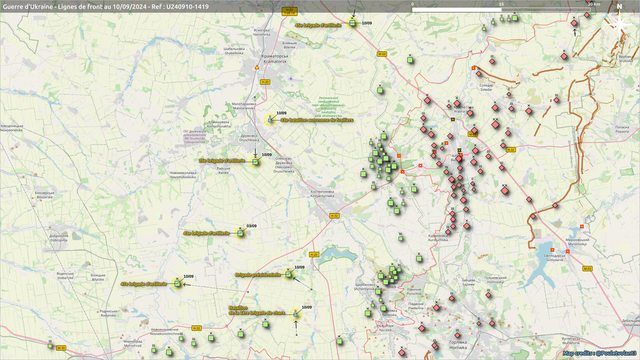Select the green unit marker in bottom-left corner
Screen dimensions: 640x360
click(x=50, y=346)
